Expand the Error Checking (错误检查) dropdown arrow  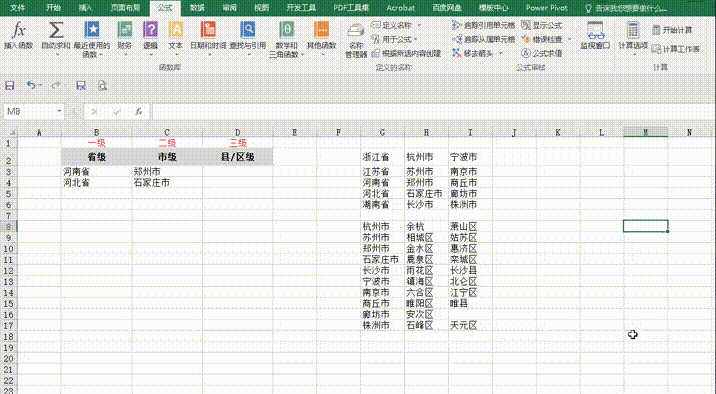coord(569,39)
